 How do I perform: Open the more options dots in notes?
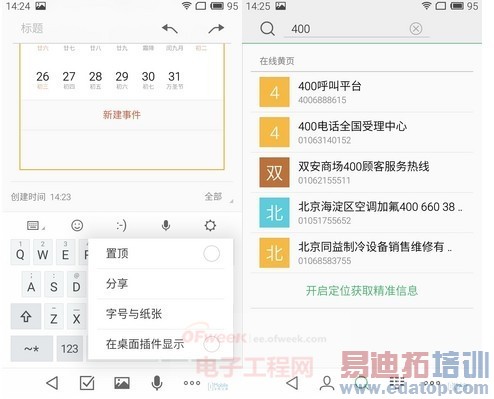(192, 383)
